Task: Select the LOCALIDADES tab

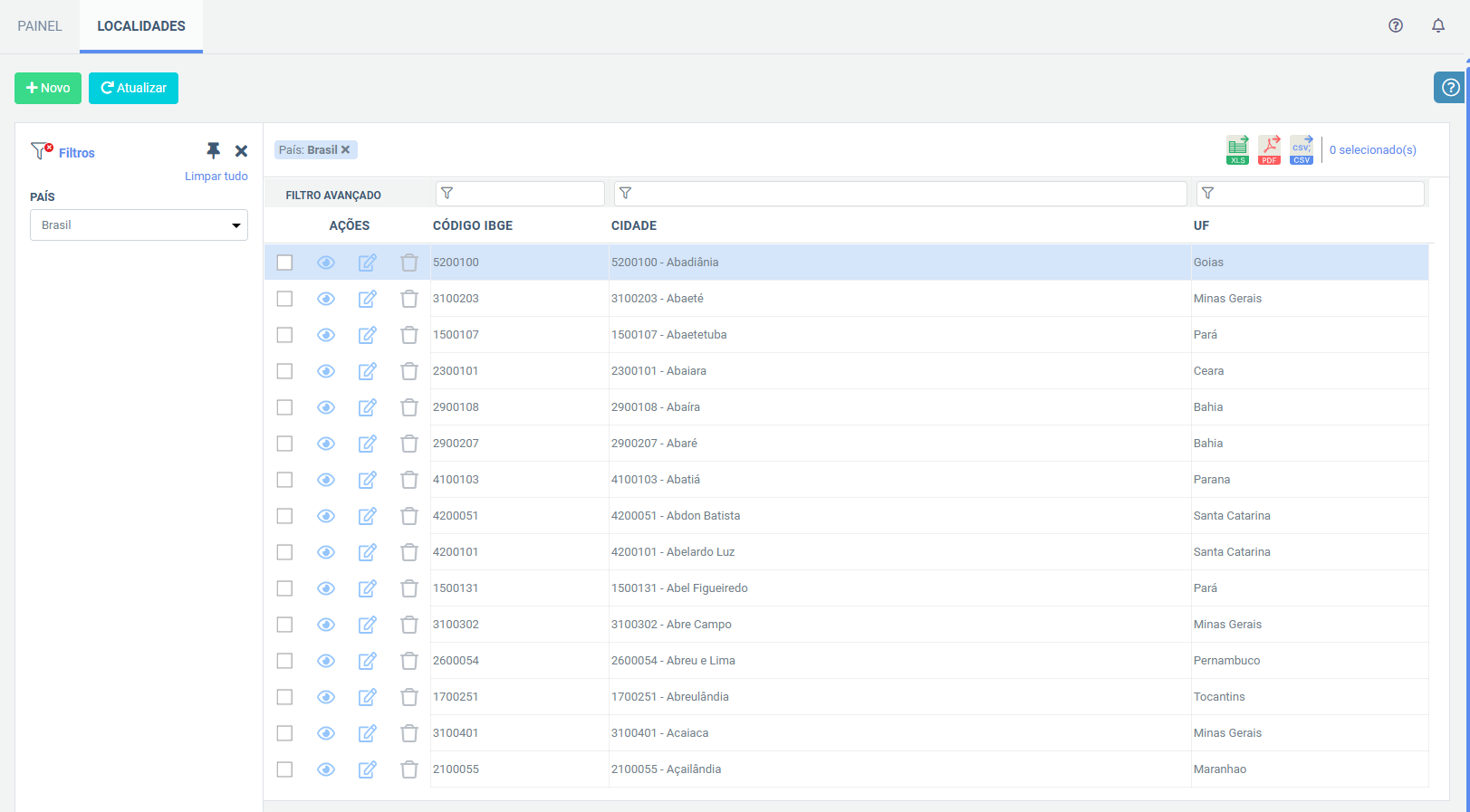Action: point(141,26)
